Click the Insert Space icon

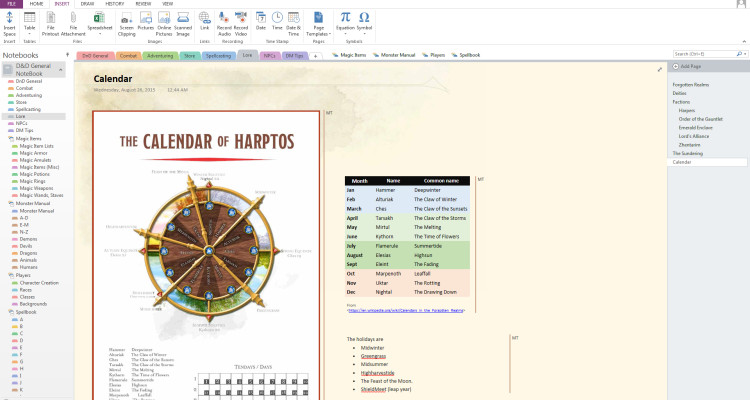[x=9, y=24]
